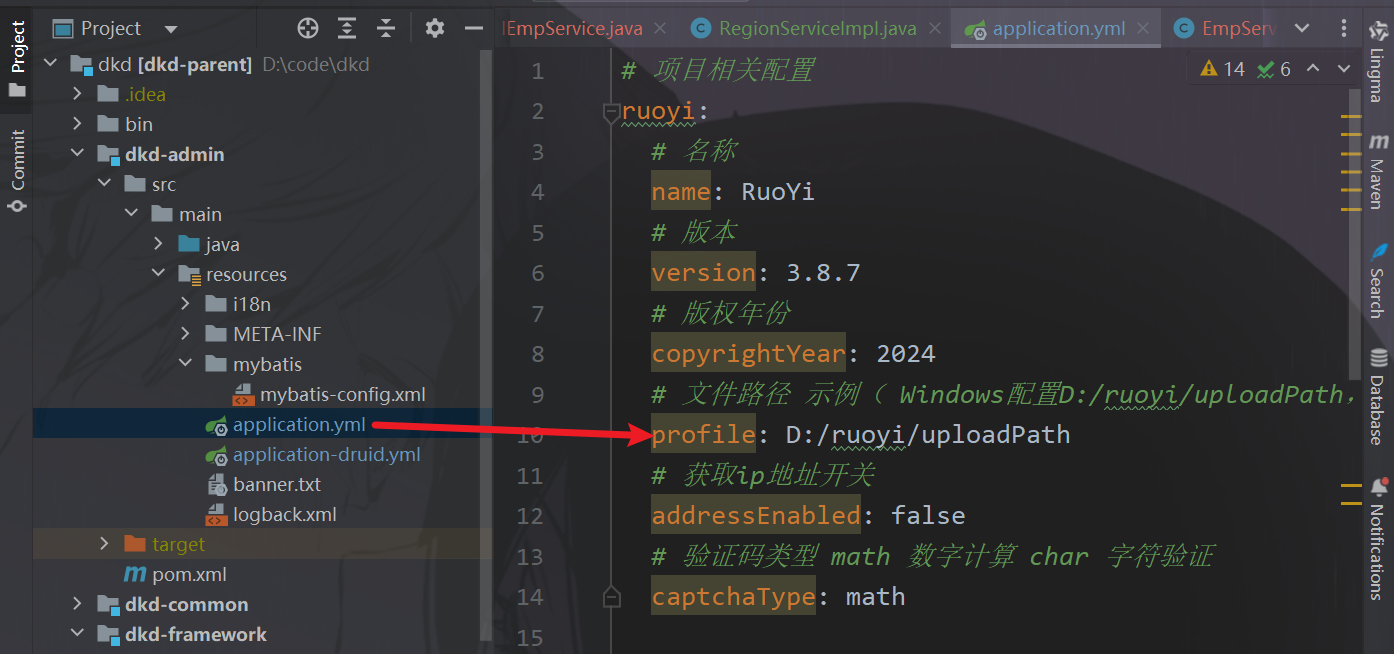
Task: Select banner.txt file
Action: (277, 485)
